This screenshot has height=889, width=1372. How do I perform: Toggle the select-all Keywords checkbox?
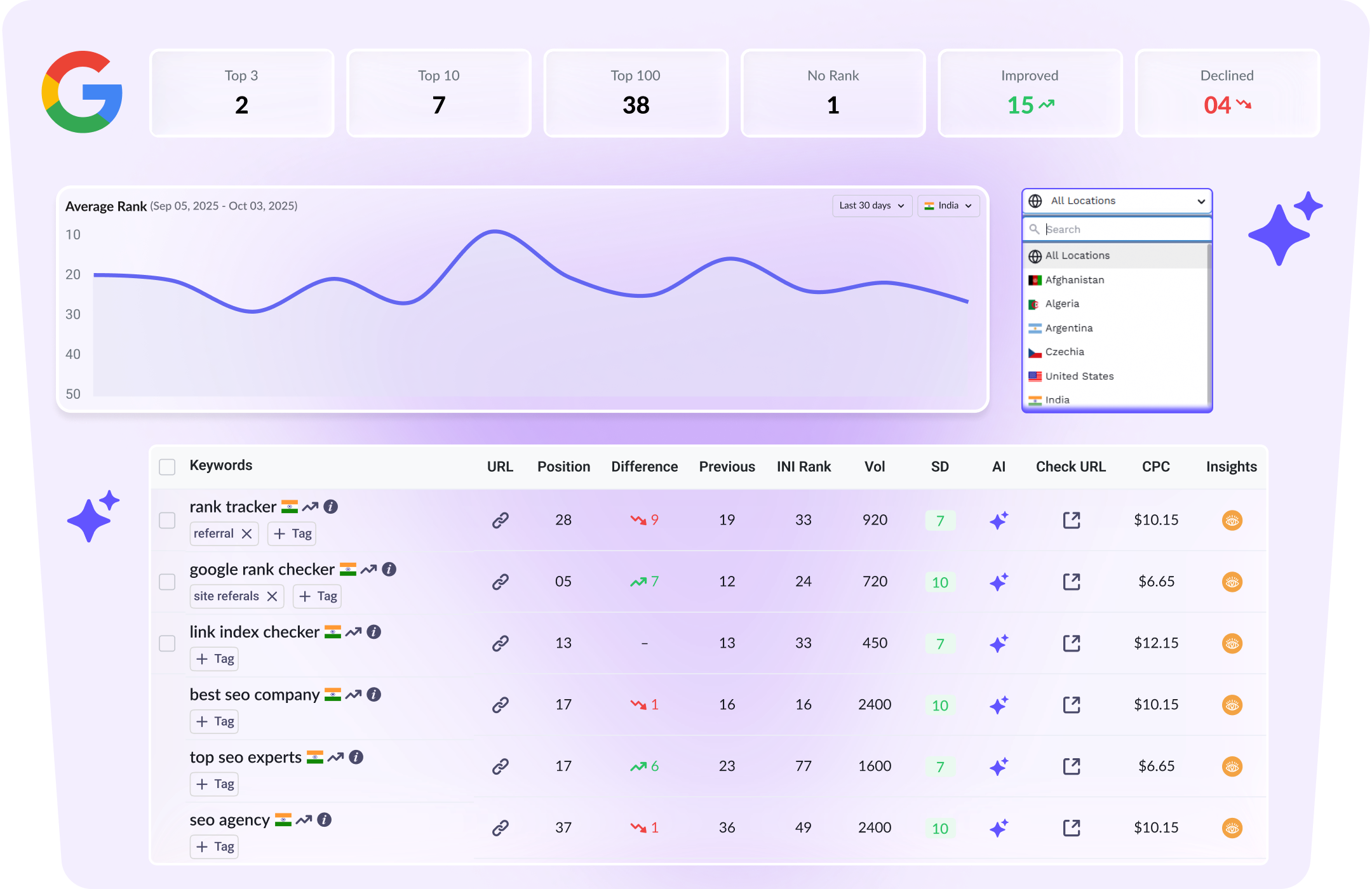pos(167,467)
